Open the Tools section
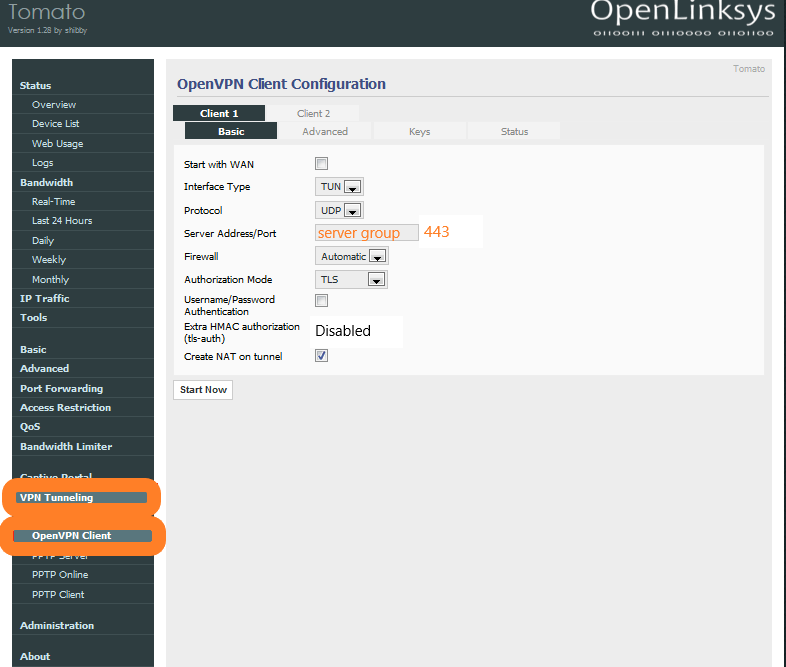 pos(34,318)
